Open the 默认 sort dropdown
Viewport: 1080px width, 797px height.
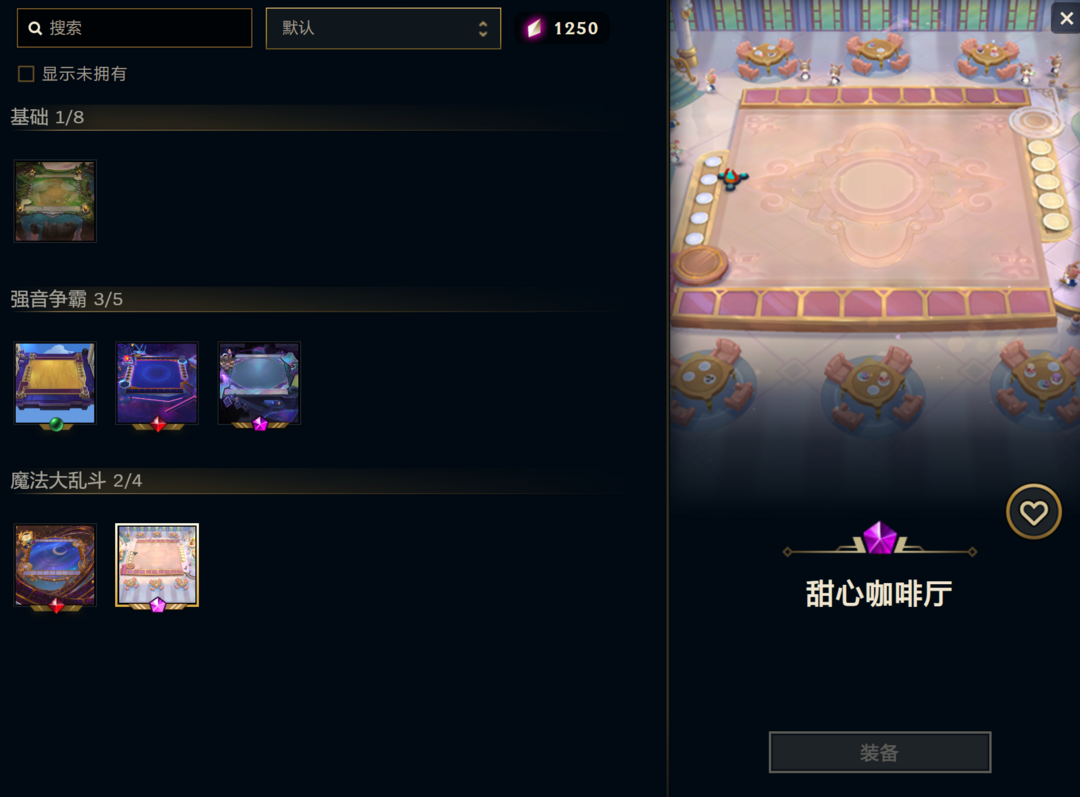click(x=383, y=28)
